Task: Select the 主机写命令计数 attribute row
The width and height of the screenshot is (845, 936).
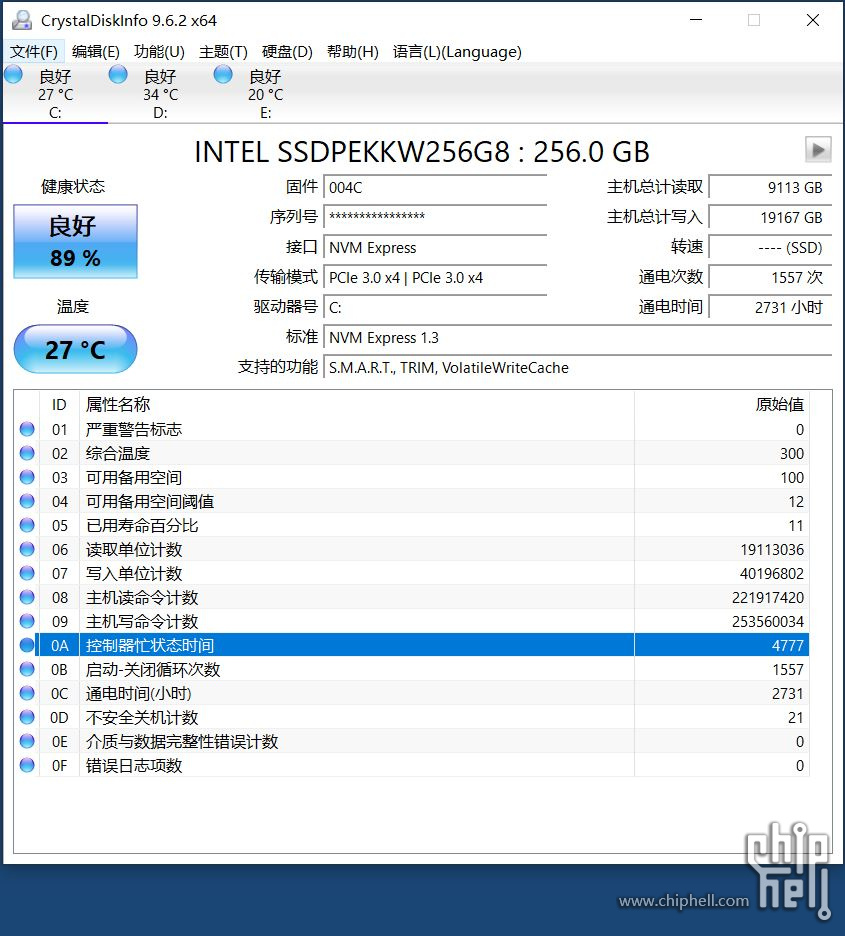Action: pos(412,621)
